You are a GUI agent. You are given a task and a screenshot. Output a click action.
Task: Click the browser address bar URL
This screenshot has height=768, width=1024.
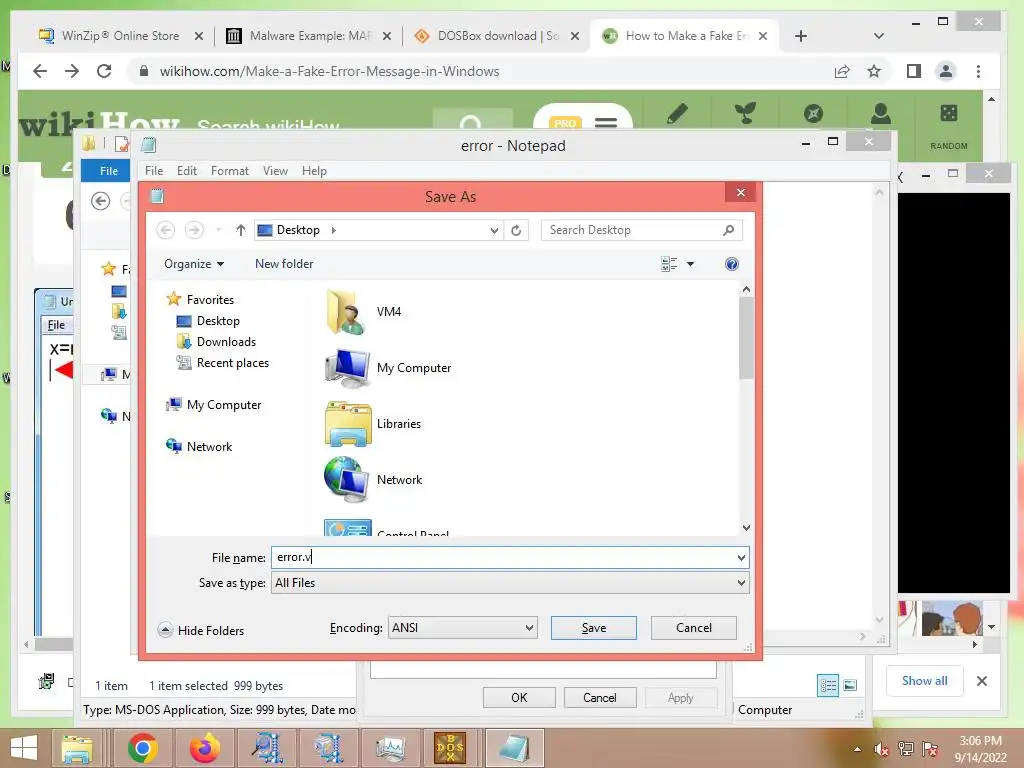click(329, 71)
